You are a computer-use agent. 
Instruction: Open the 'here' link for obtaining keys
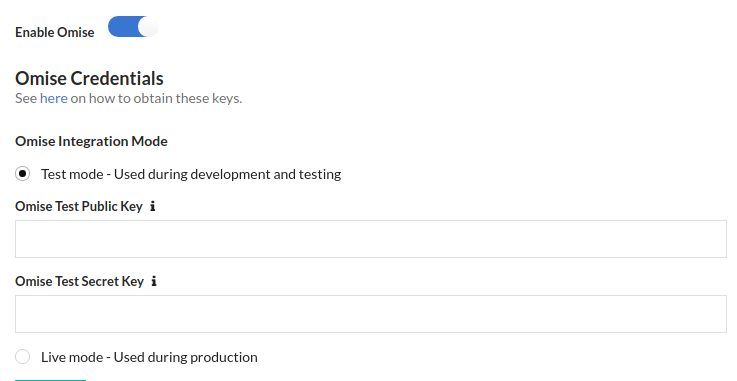pyautogui.click(x=54, y=98)
